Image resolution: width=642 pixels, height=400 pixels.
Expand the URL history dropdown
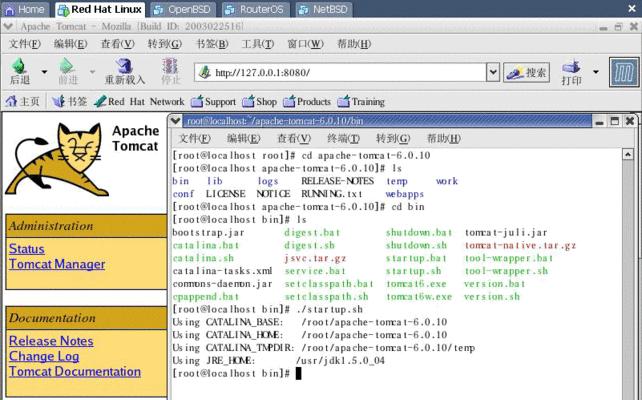[493, 72]
